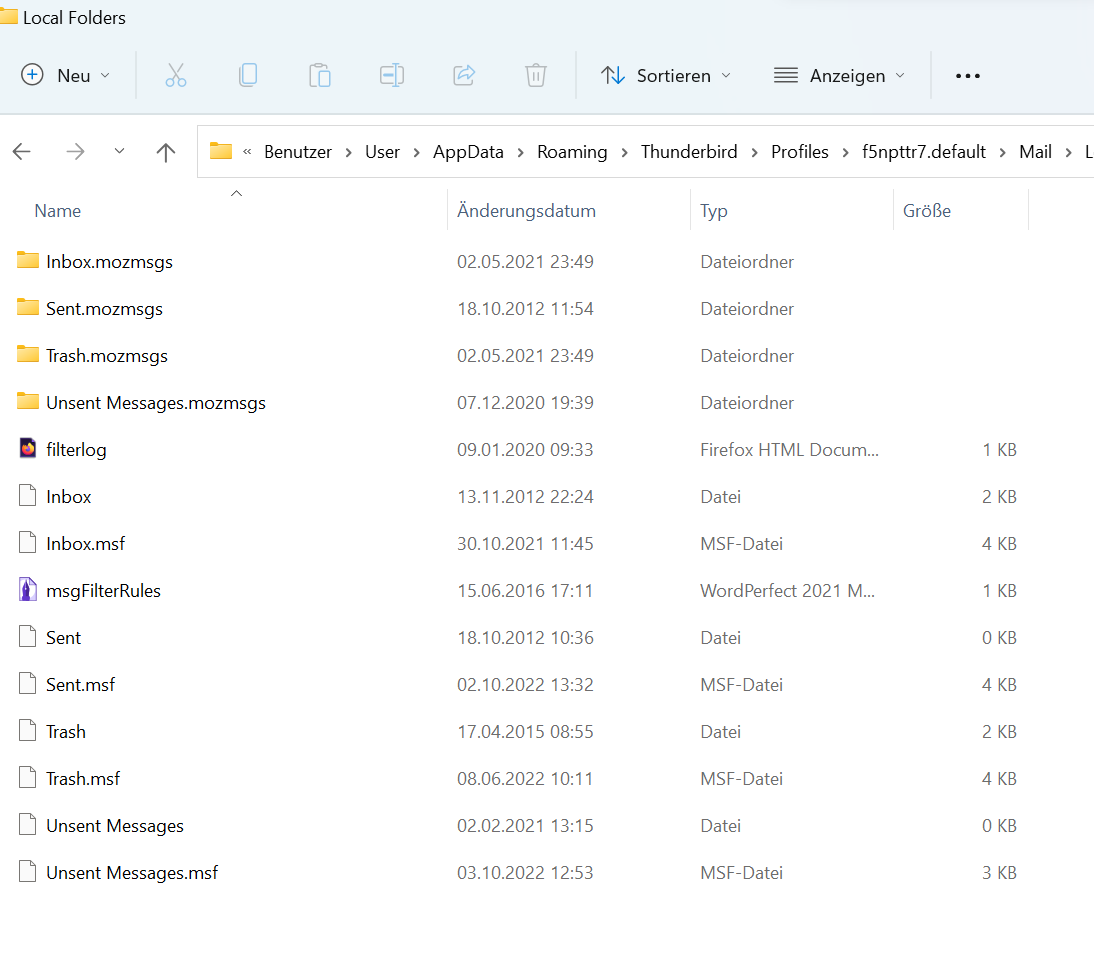Go back with the left arrow
1094x955 pixels.
point(22,152)
